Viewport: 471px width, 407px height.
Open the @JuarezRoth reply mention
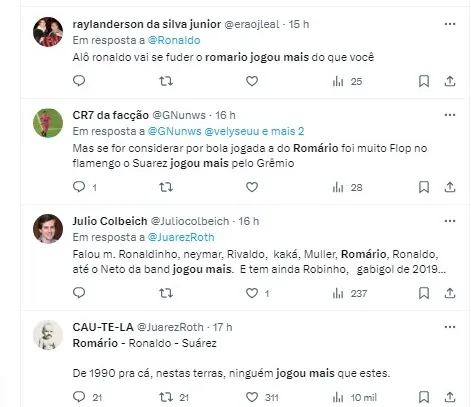click(181, 237)
